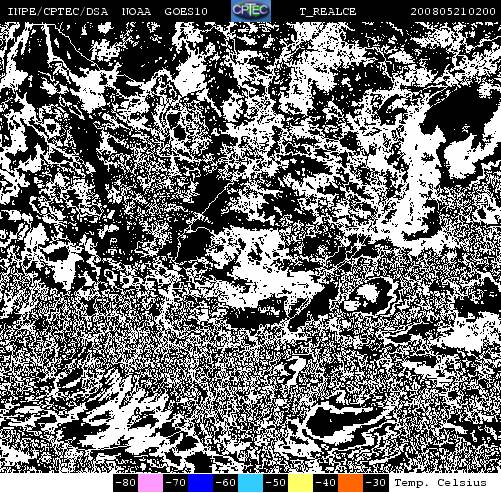This screenshot has width=501, height=493.
Task: Click the Temp. Celsius legend caption
Action: tap(440, 483)
